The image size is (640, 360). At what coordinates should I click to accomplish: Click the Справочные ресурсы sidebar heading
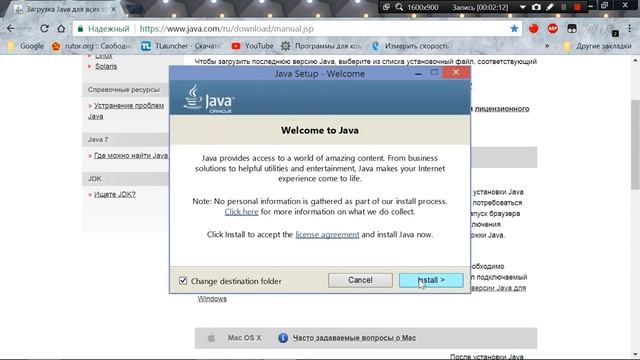click(x=124, y=90)
